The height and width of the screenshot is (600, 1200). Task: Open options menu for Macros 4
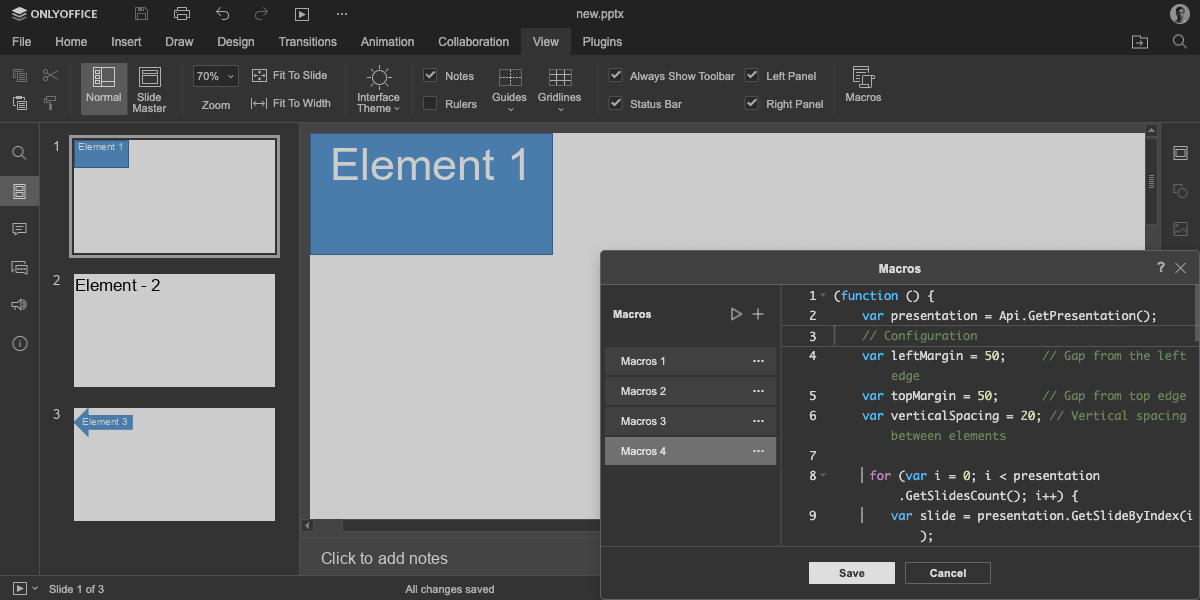click(758, 451)
